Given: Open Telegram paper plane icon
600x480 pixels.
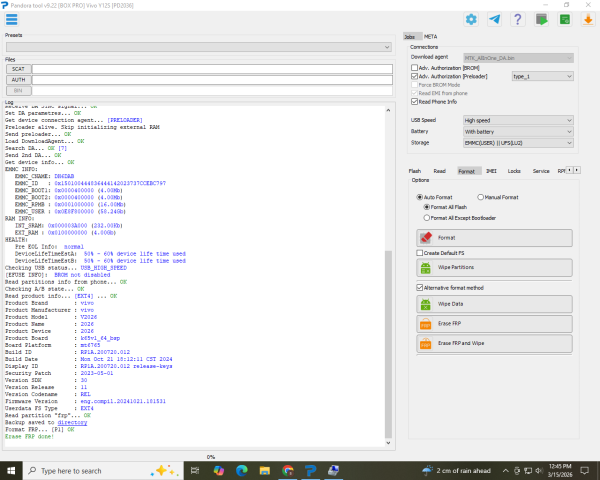Looking at the screenshot, I should (494, 19).
